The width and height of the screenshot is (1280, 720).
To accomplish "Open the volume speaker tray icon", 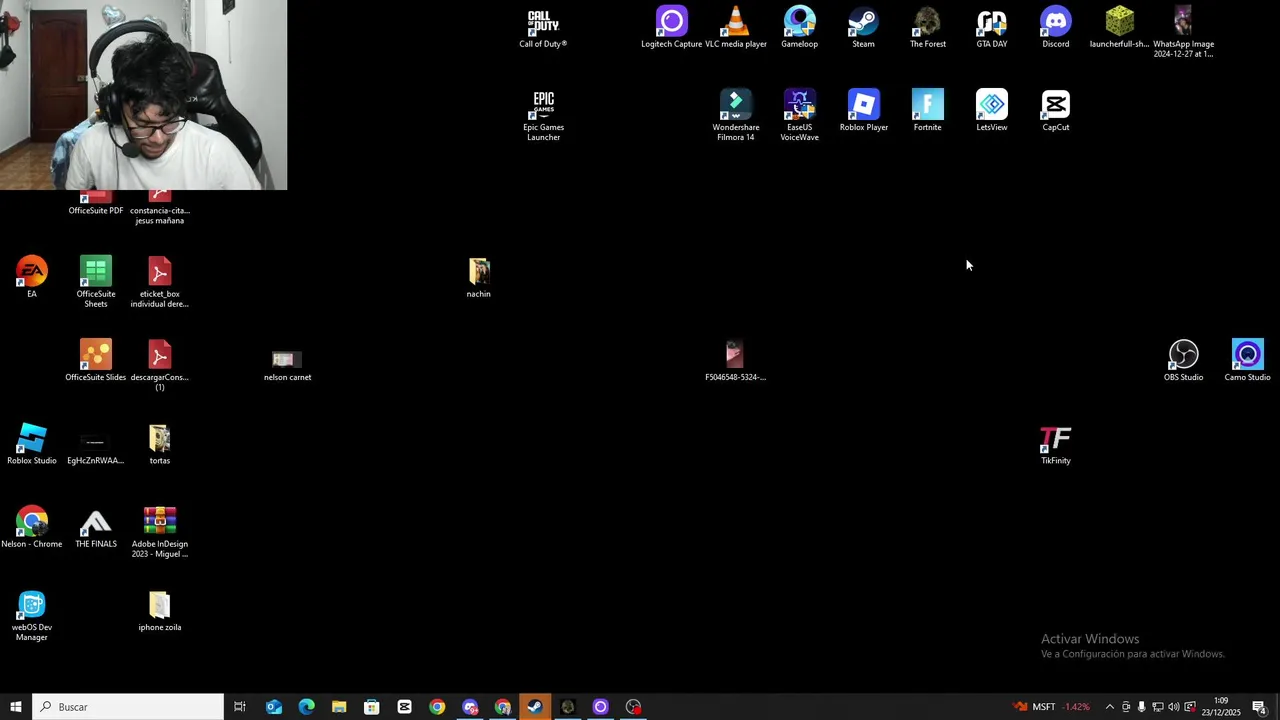I will point(1174,707).
